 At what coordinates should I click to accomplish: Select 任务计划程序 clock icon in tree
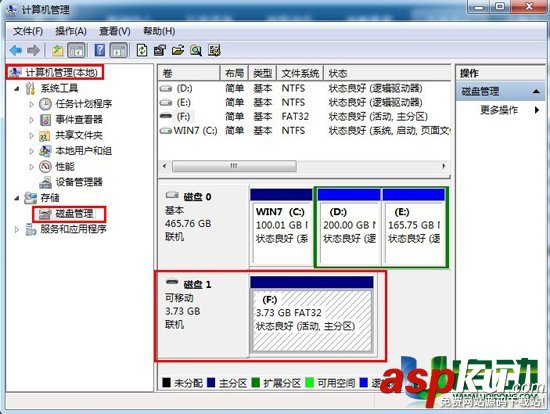click(45, 104)
